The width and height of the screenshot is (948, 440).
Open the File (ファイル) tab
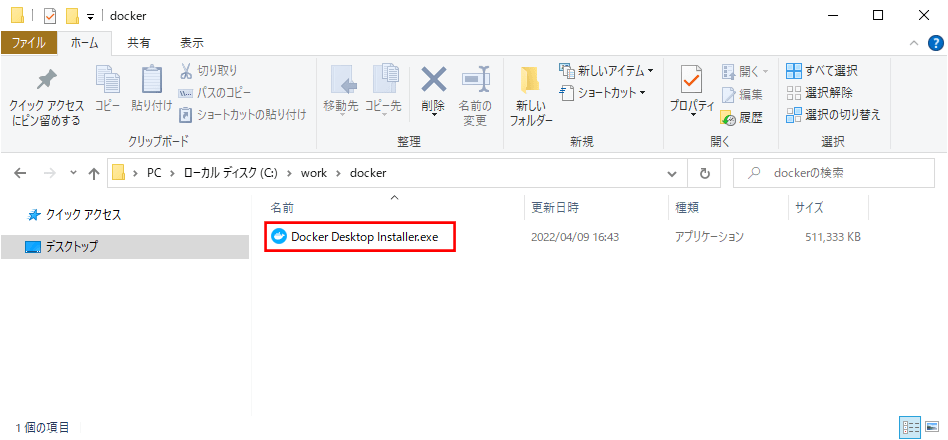point(29,43)
